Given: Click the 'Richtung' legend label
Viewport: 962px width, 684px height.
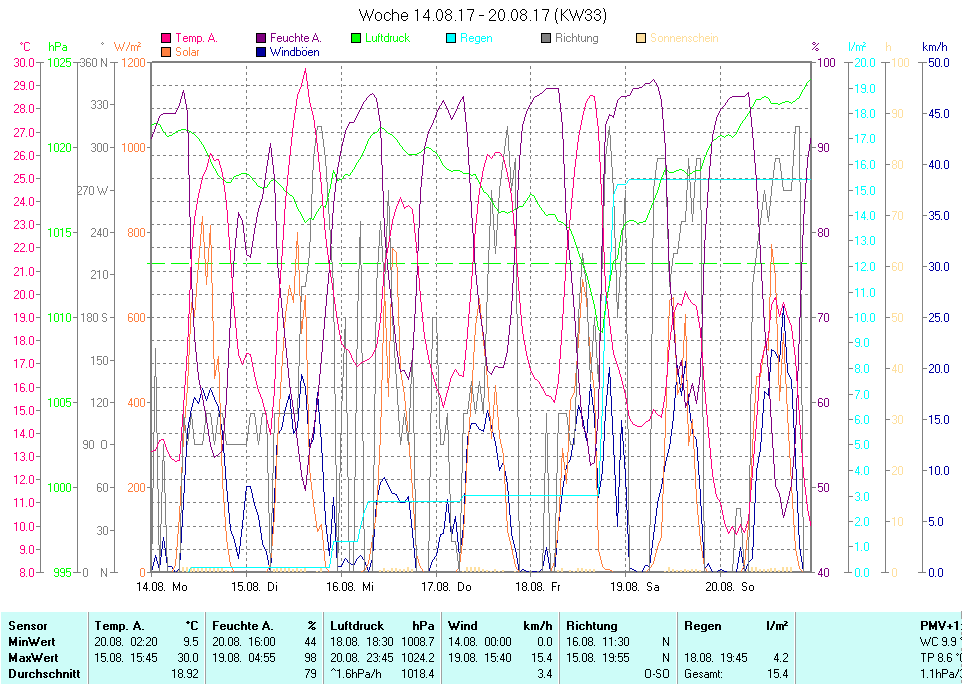Looking at the screenshot, I should [x=577, y=38].
